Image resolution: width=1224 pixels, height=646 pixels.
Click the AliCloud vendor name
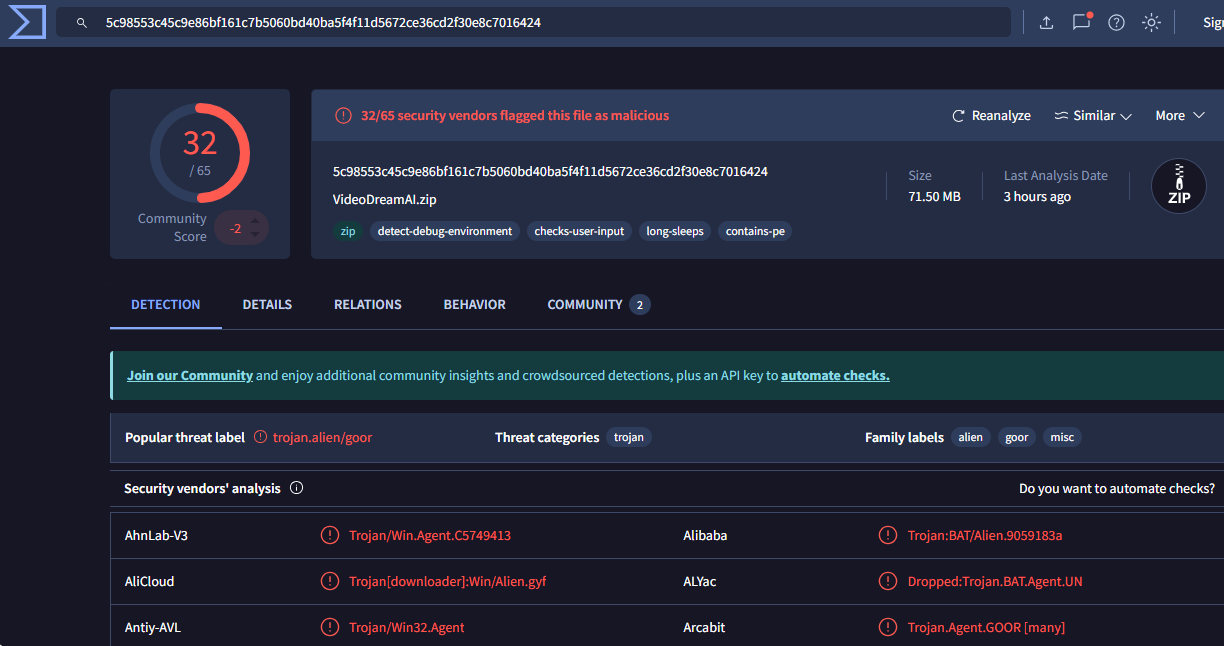[x=150, y=581]
